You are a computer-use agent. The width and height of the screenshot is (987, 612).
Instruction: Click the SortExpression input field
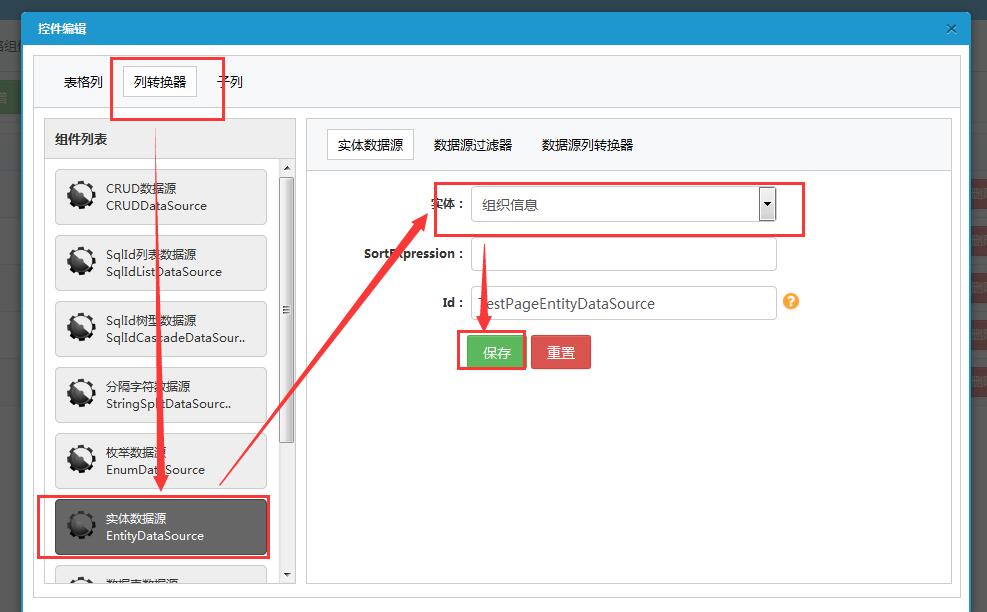pos(624,254)
